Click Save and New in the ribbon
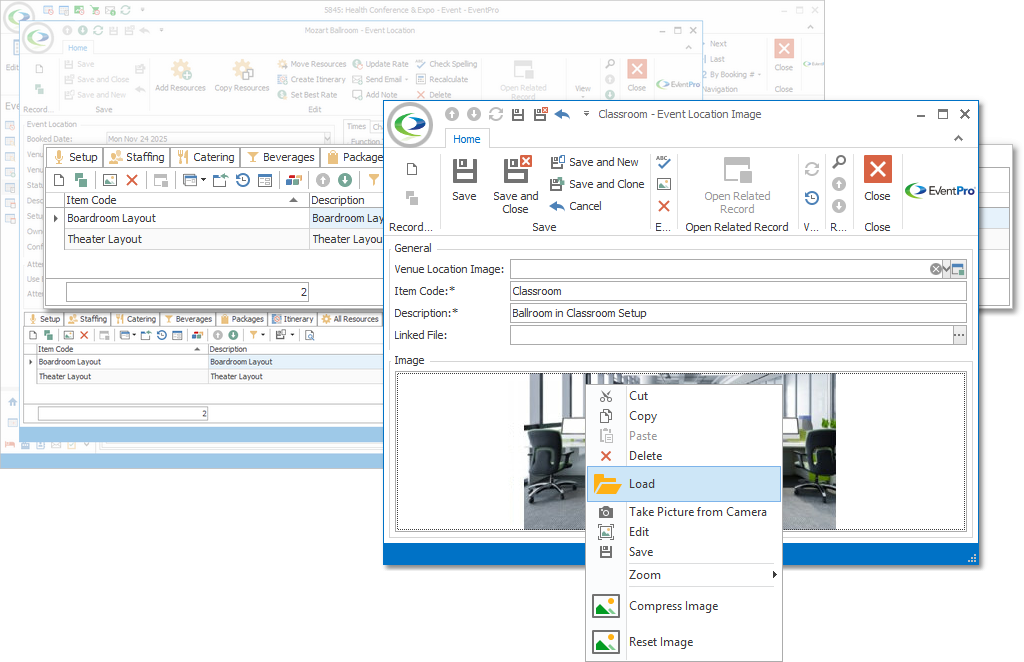 coord(594,162)
